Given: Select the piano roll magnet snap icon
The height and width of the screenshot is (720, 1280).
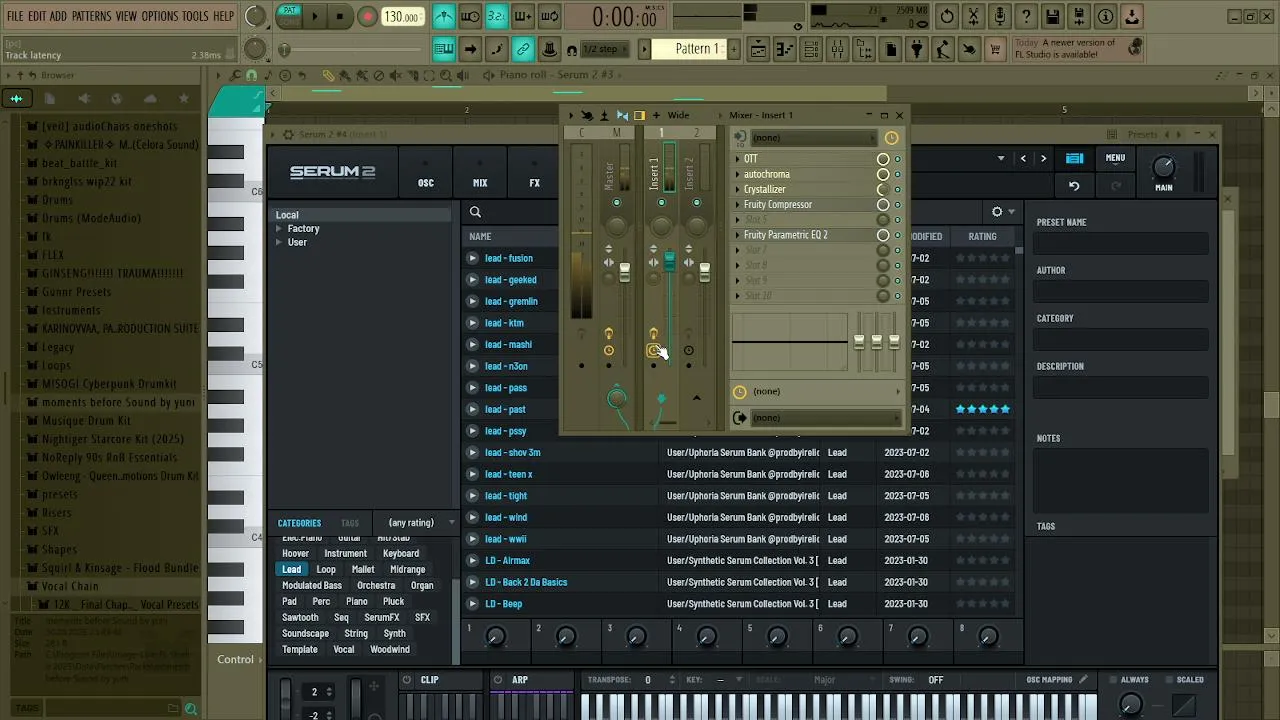Looking at the screenshot, I should coord(251,75).
